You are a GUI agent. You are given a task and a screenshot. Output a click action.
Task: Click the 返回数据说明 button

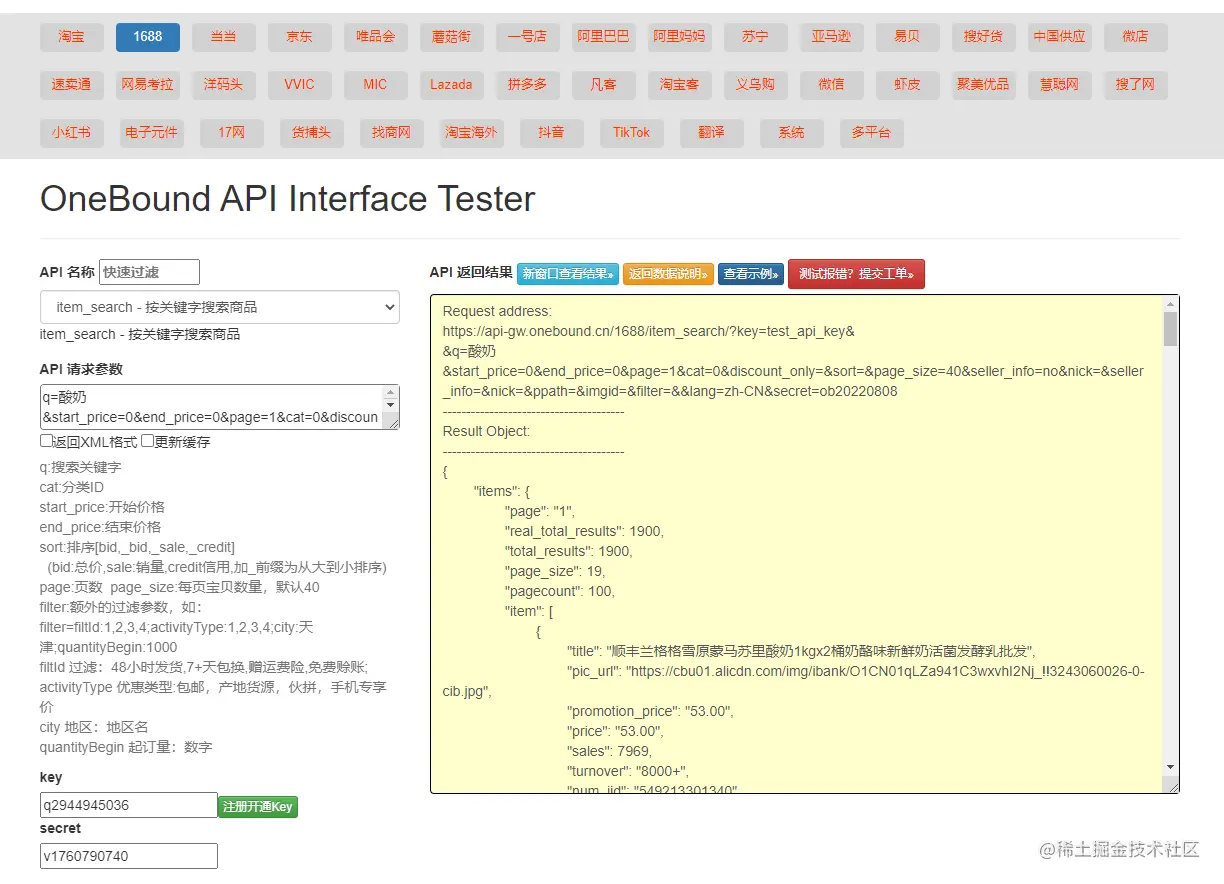pyautogui.click(x=668, y=274)
